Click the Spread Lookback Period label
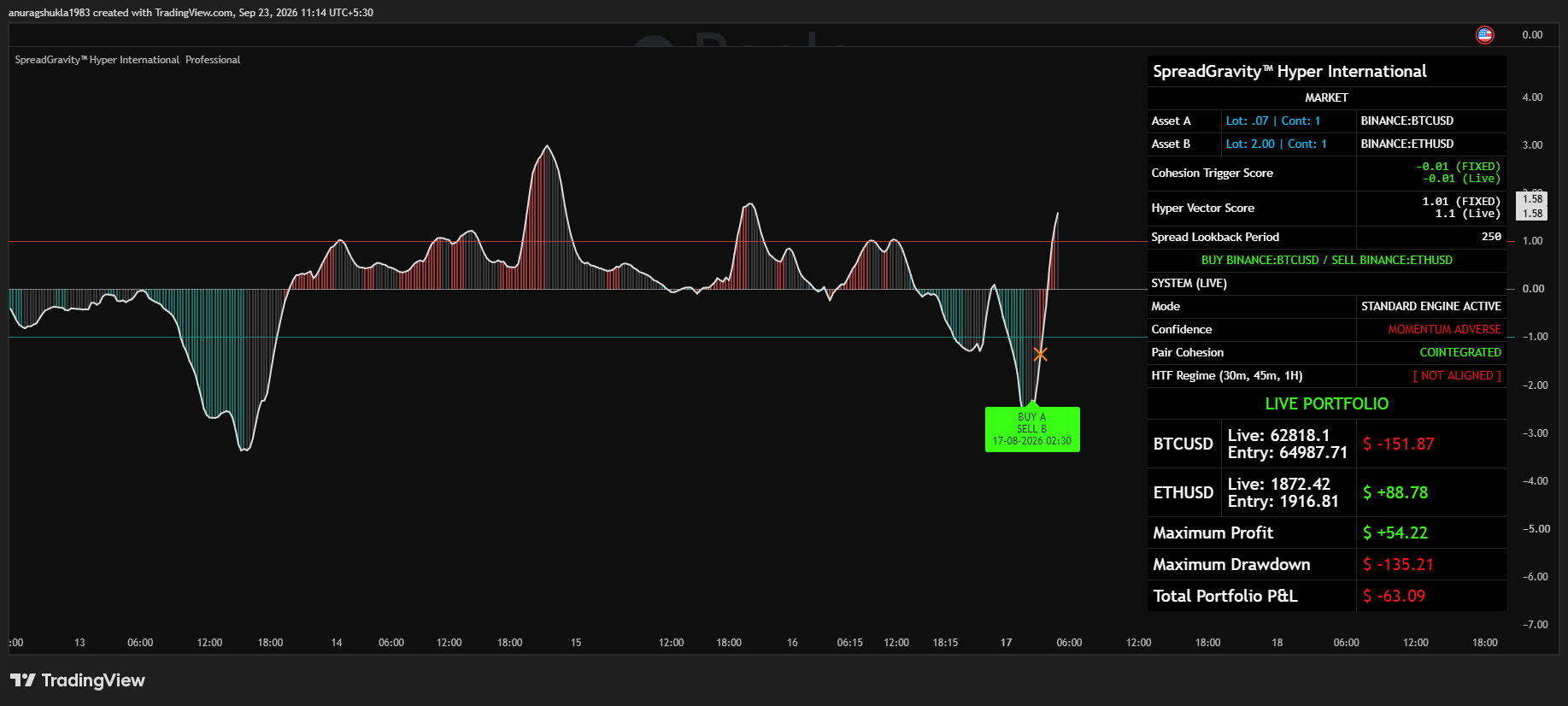Viewport: 1568px width, 706px height. [x=1215, y=238]
